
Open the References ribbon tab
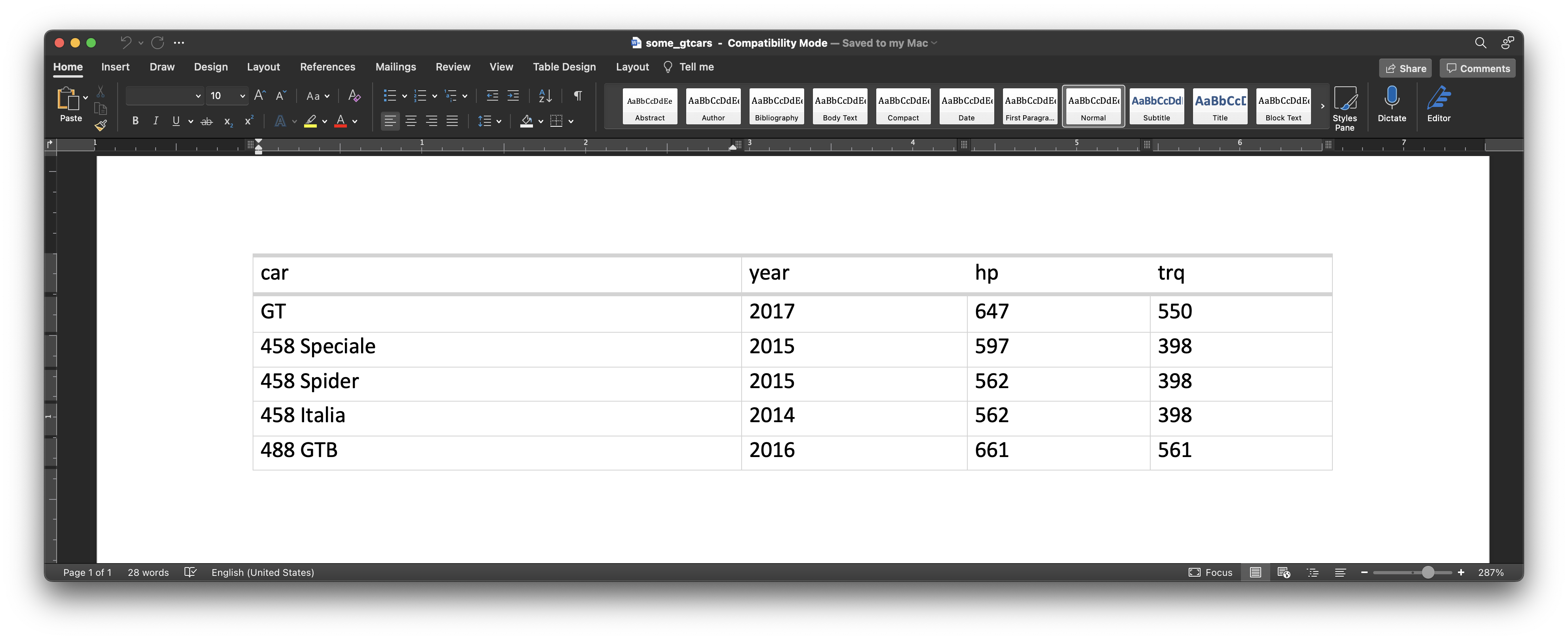[x=327, y=67]
